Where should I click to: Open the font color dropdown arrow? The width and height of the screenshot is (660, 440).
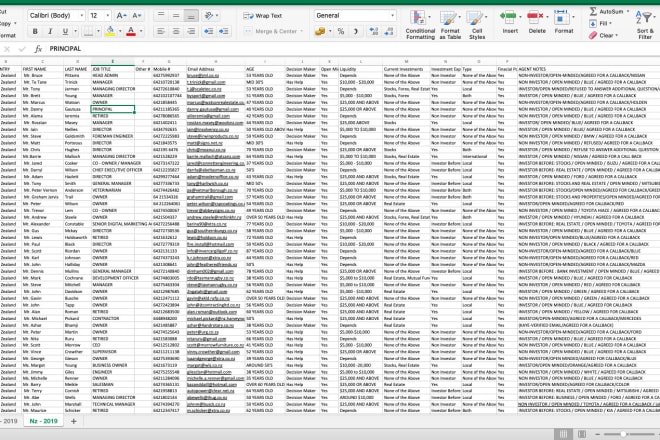141,31
